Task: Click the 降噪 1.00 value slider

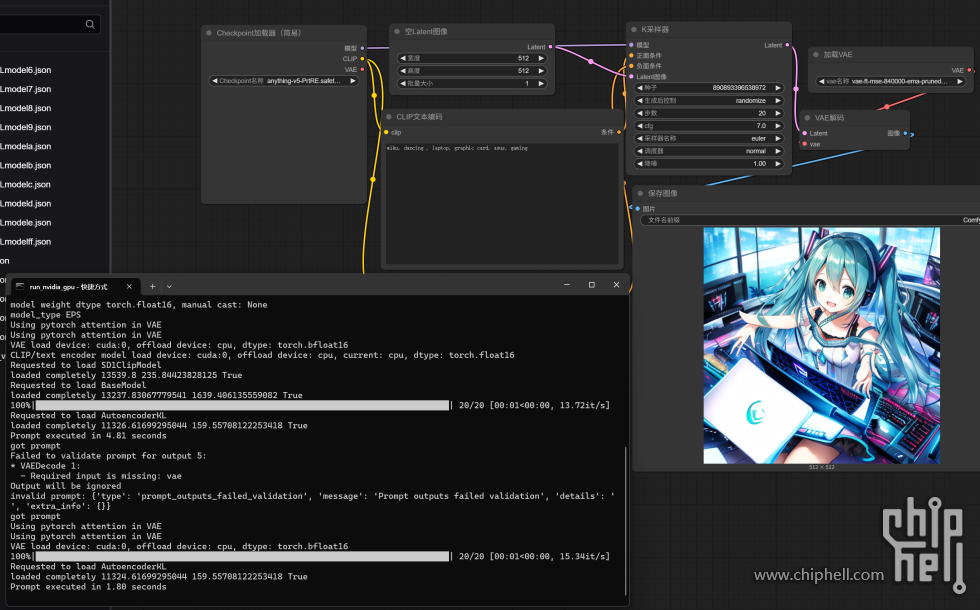Action: click(x=709, y=163)
